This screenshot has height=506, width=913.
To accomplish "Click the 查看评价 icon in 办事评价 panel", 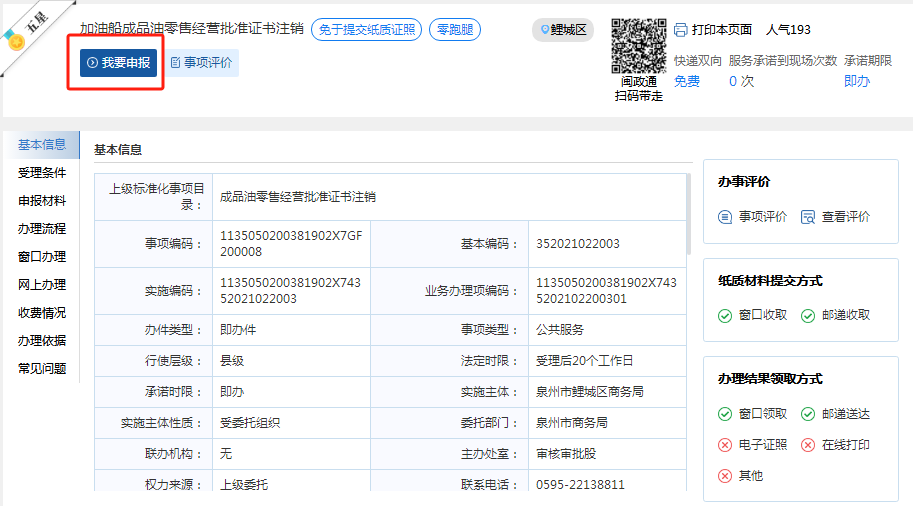I will [808, 217].
